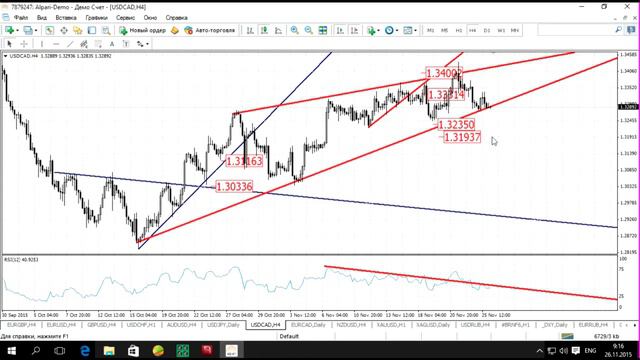Tile chart windows icon

(x=323, y=30)
